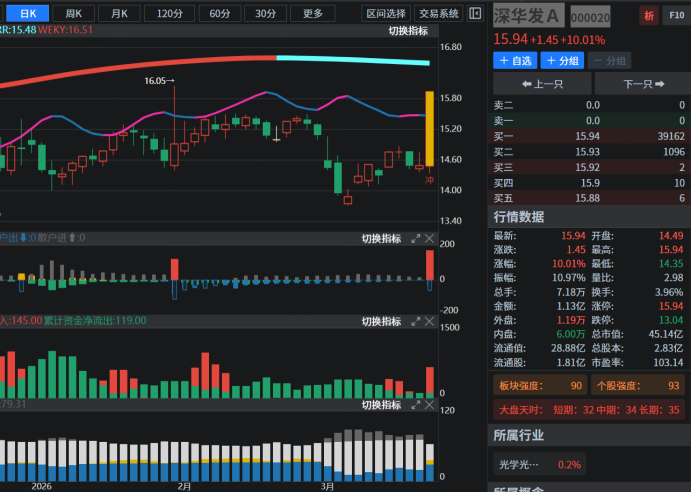
Task: Open the 更多 timeframe options
Action: (313, 13)
